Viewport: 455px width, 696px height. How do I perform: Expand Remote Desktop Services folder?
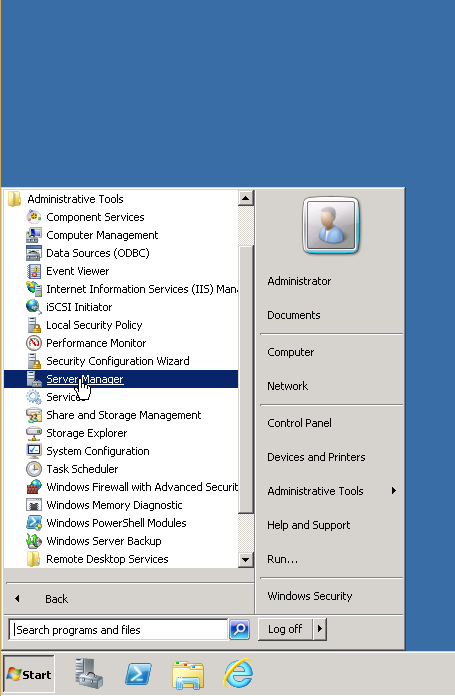[x=107, y=559]
